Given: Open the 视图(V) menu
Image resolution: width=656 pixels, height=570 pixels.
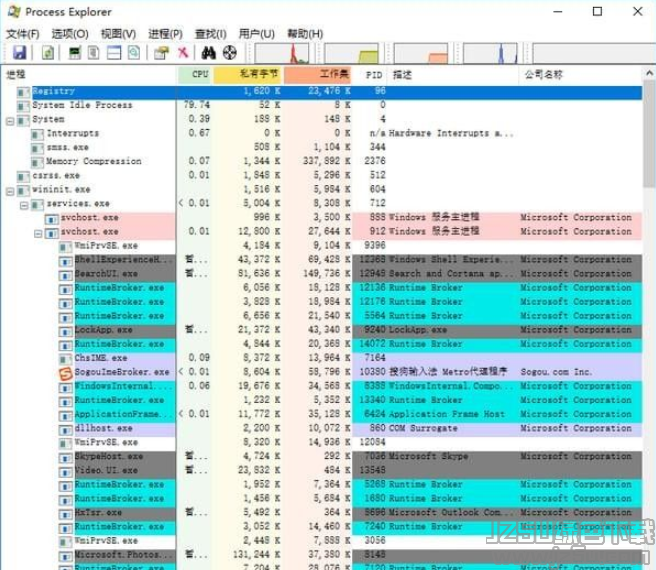Looking at the screenshot, I should tap(118, 33).
